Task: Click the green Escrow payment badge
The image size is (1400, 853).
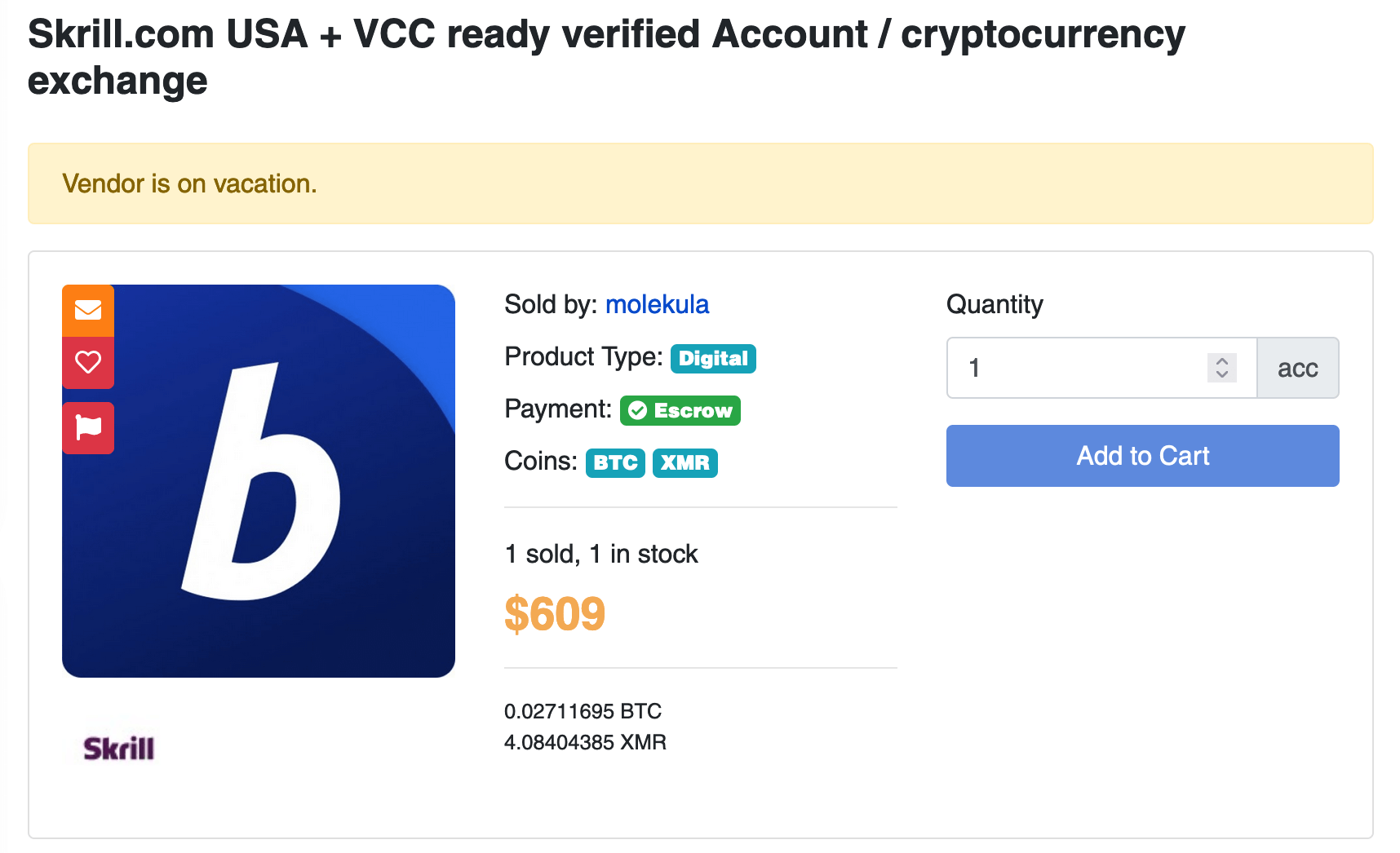Action: 680,410
